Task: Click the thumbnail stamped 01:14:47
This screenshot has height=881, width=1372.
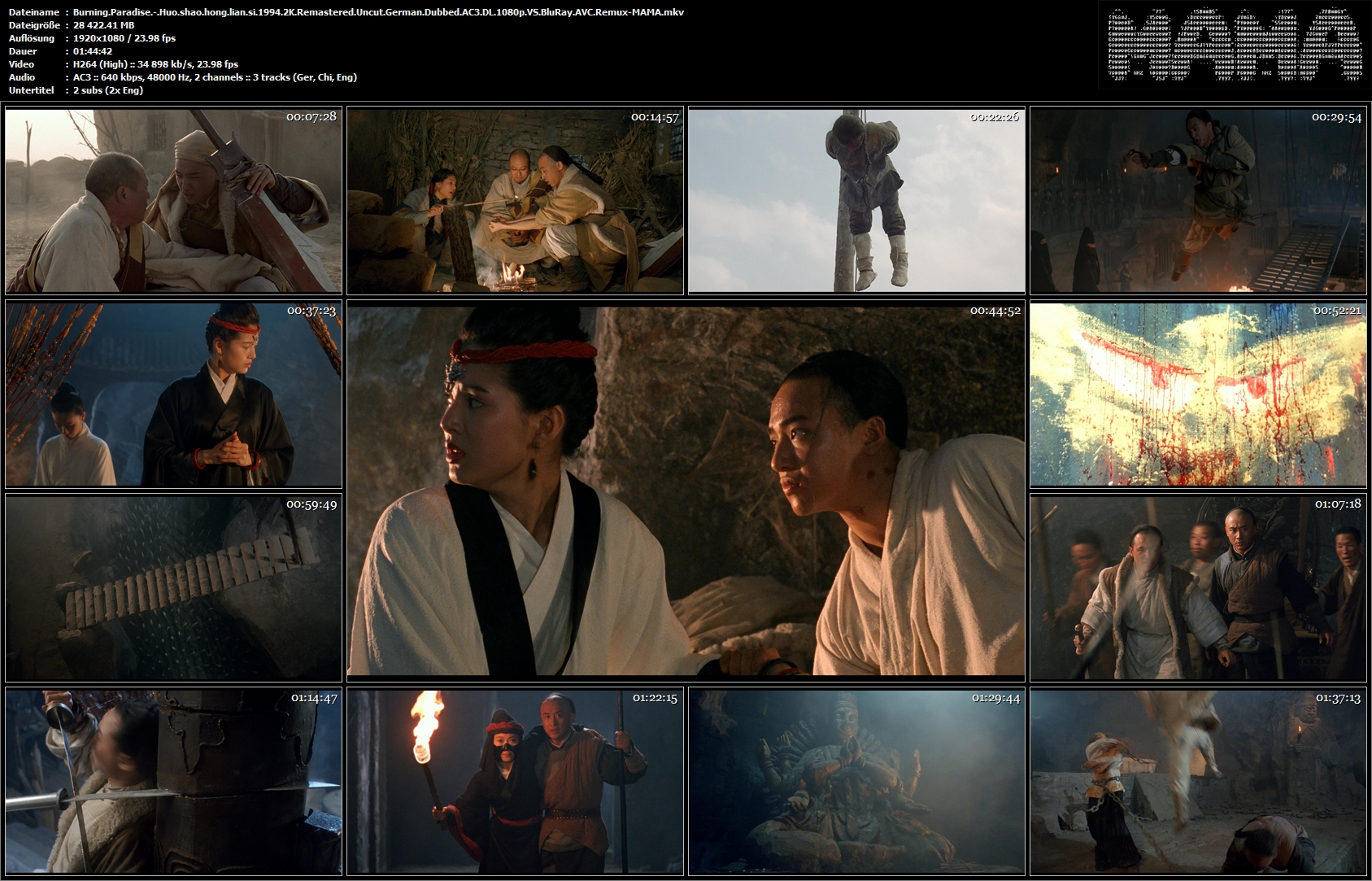Action: pos(173,782)
